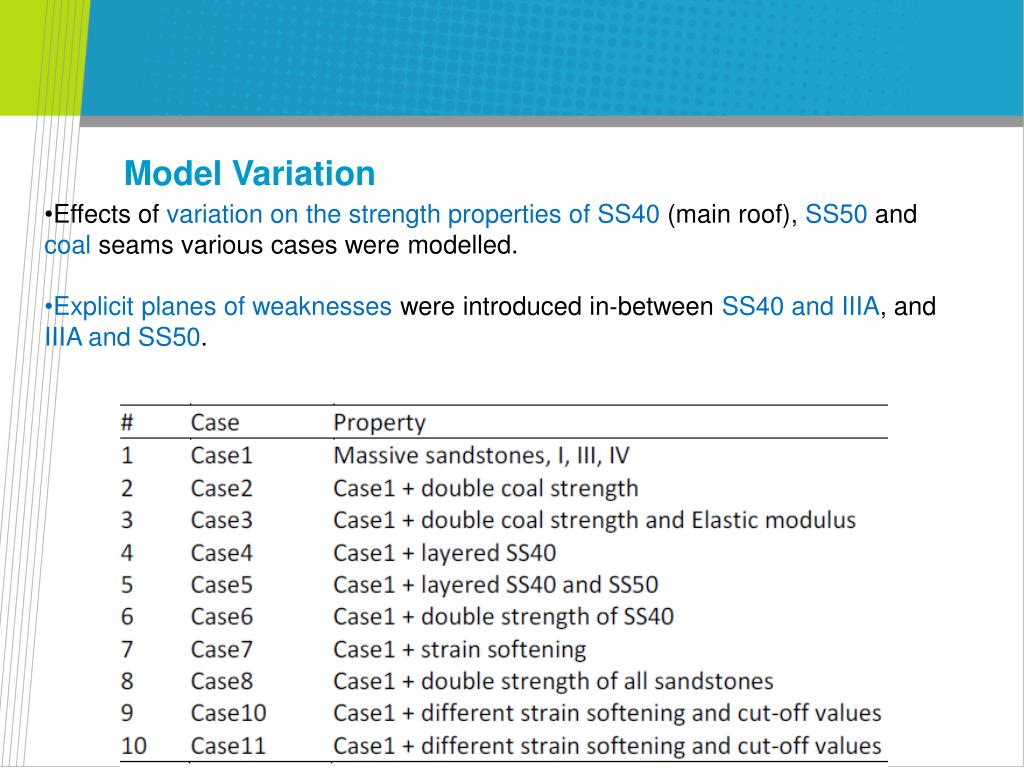Screen dimensions: 1024x768
Task: Select 'Case1 + double strength of SS40'
Action: pos(504,617)
